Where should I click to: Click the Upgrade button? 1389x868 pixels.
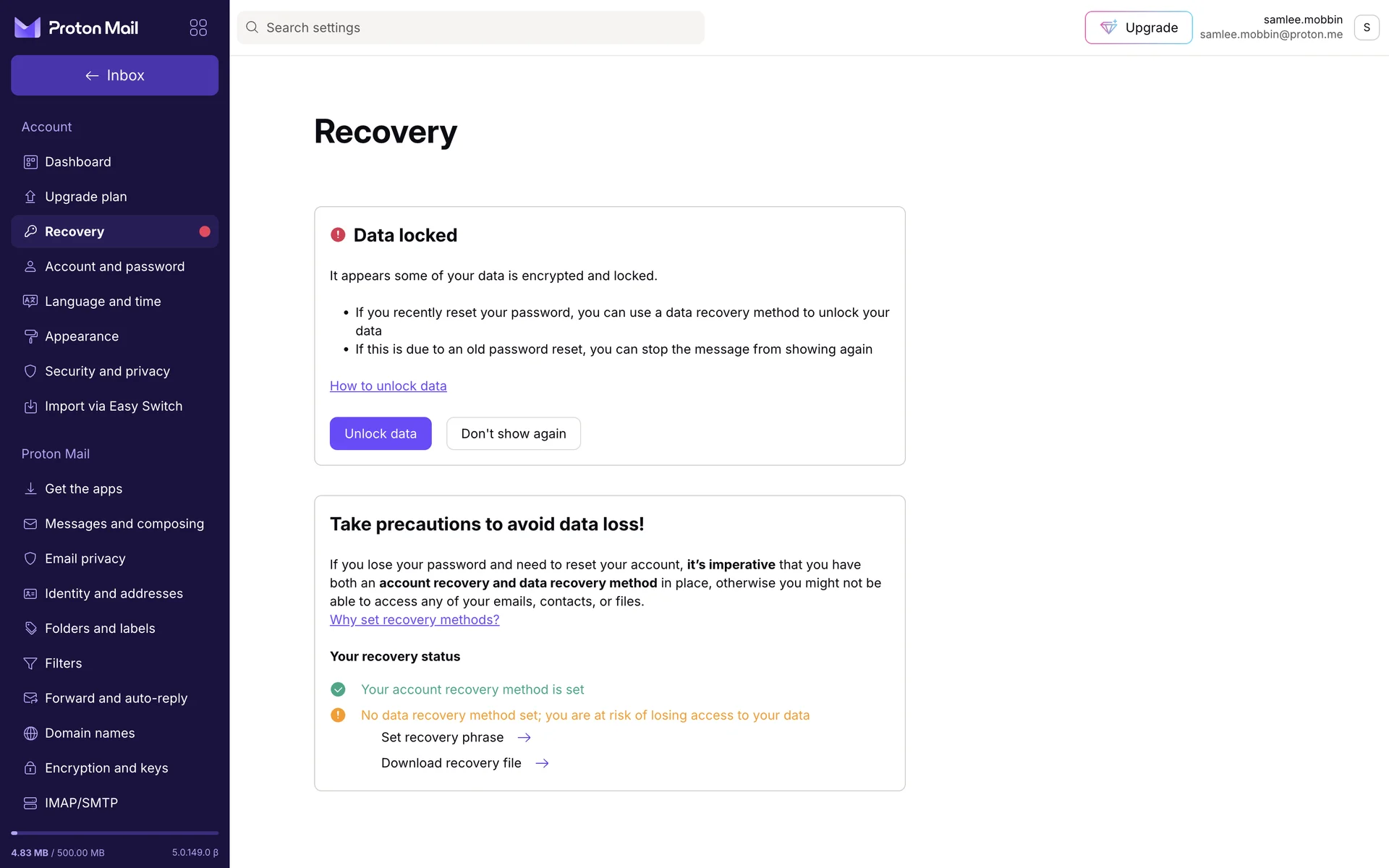(x=1138, y=27)
